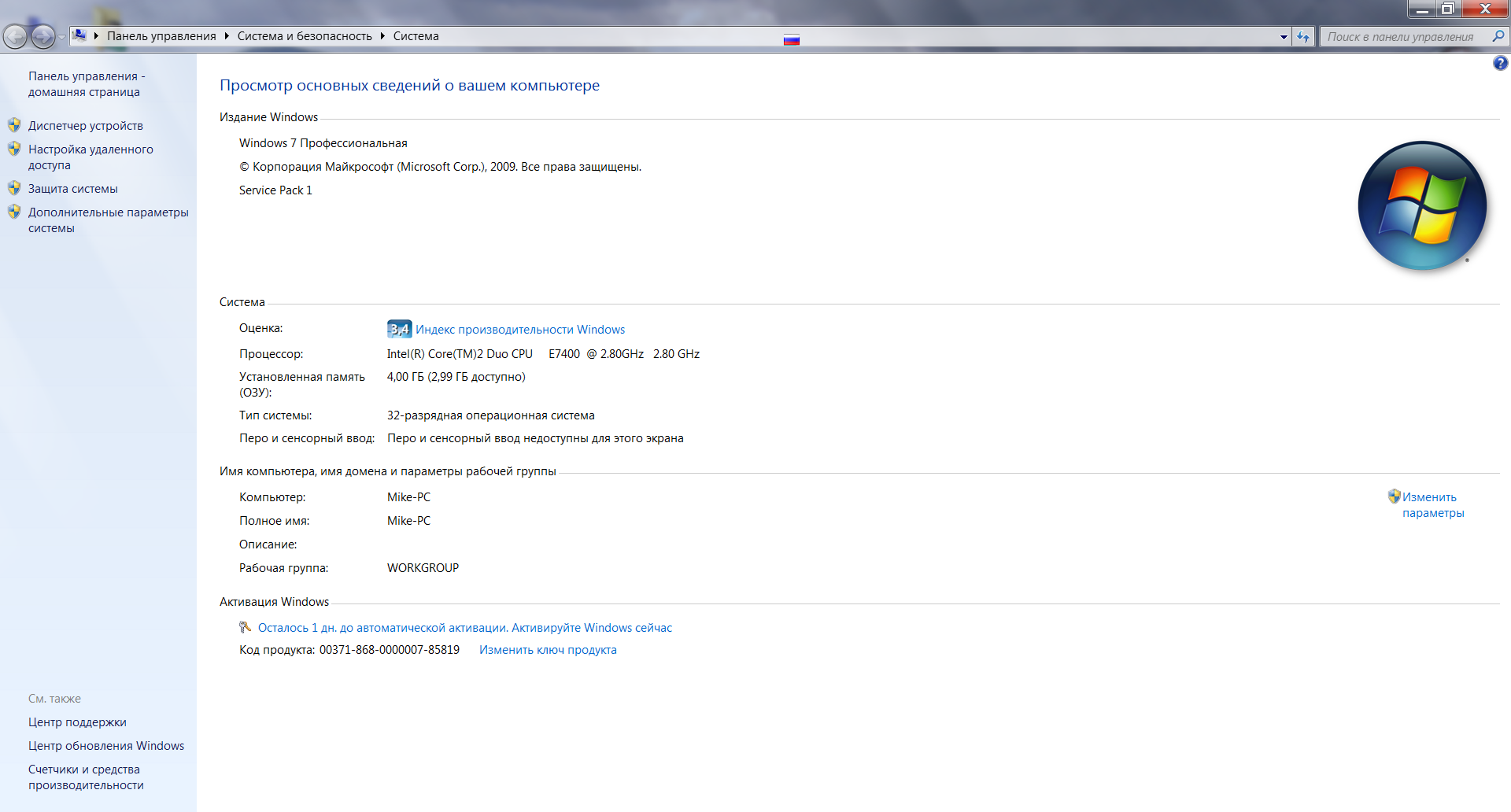Click the Windows logo orb image
Screen dimensions: 1511x812
point(1422,205)
